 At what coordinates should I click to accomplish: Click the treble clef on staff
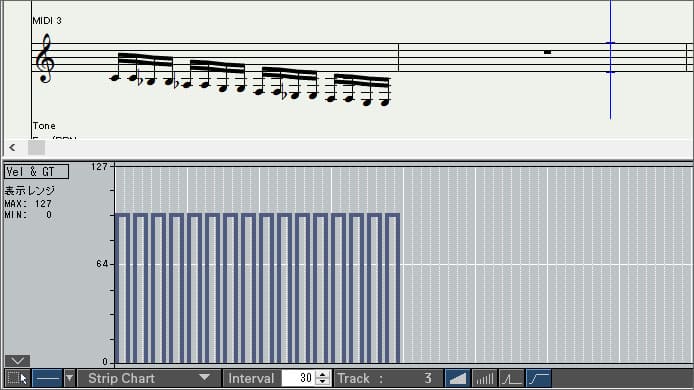point(45,59)
